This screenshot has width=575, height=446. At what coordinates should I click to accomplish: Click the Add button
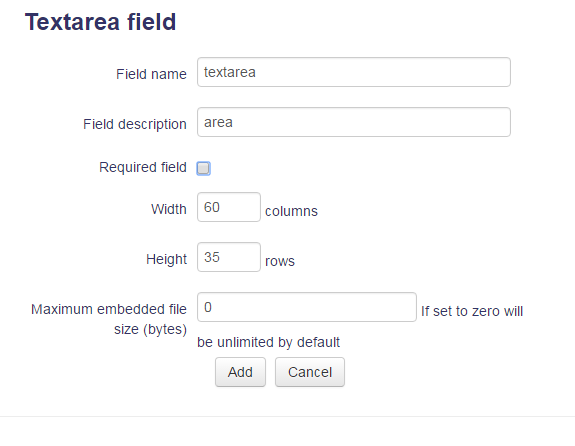pos(240,372)
